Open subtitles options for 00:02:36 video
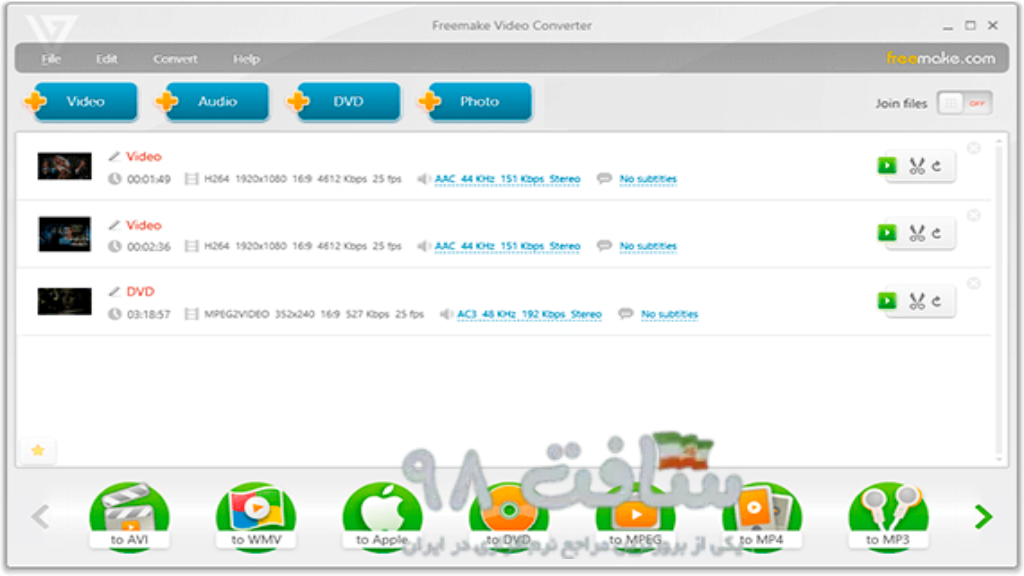The width and height of the screenshot is (1024, 576). pos(648,246)
